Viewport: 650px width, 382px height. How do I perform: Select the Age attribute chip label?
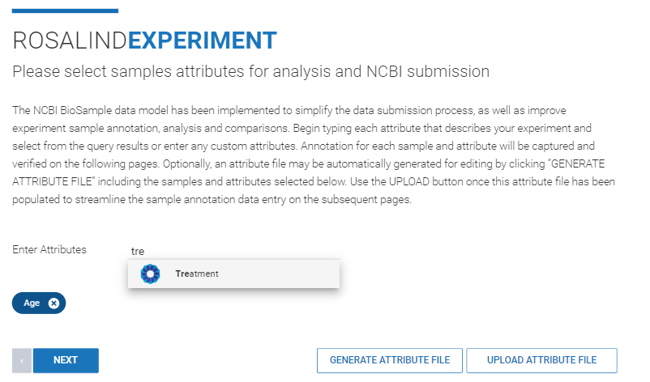(x=32, y=303)
